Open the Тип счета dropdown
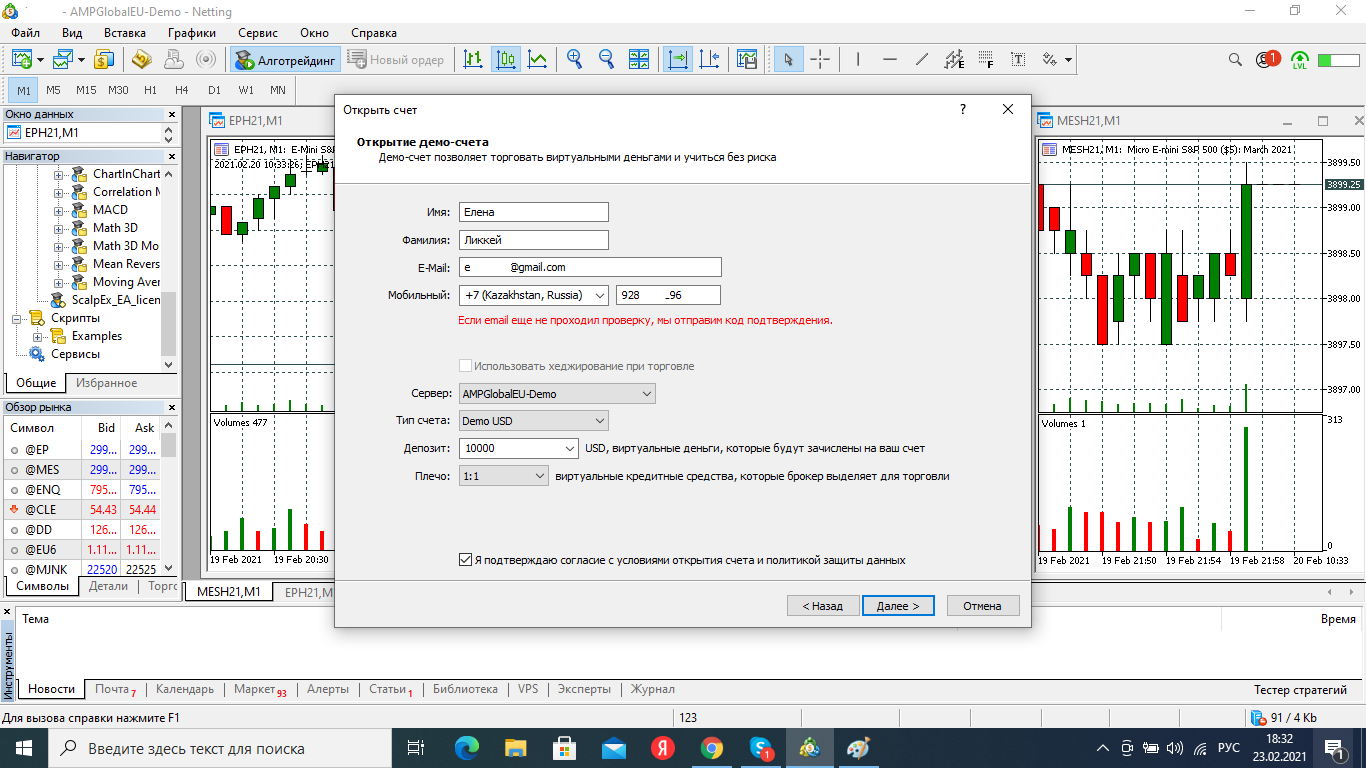This screenshot has height=768, width=1366. (533, 421)
